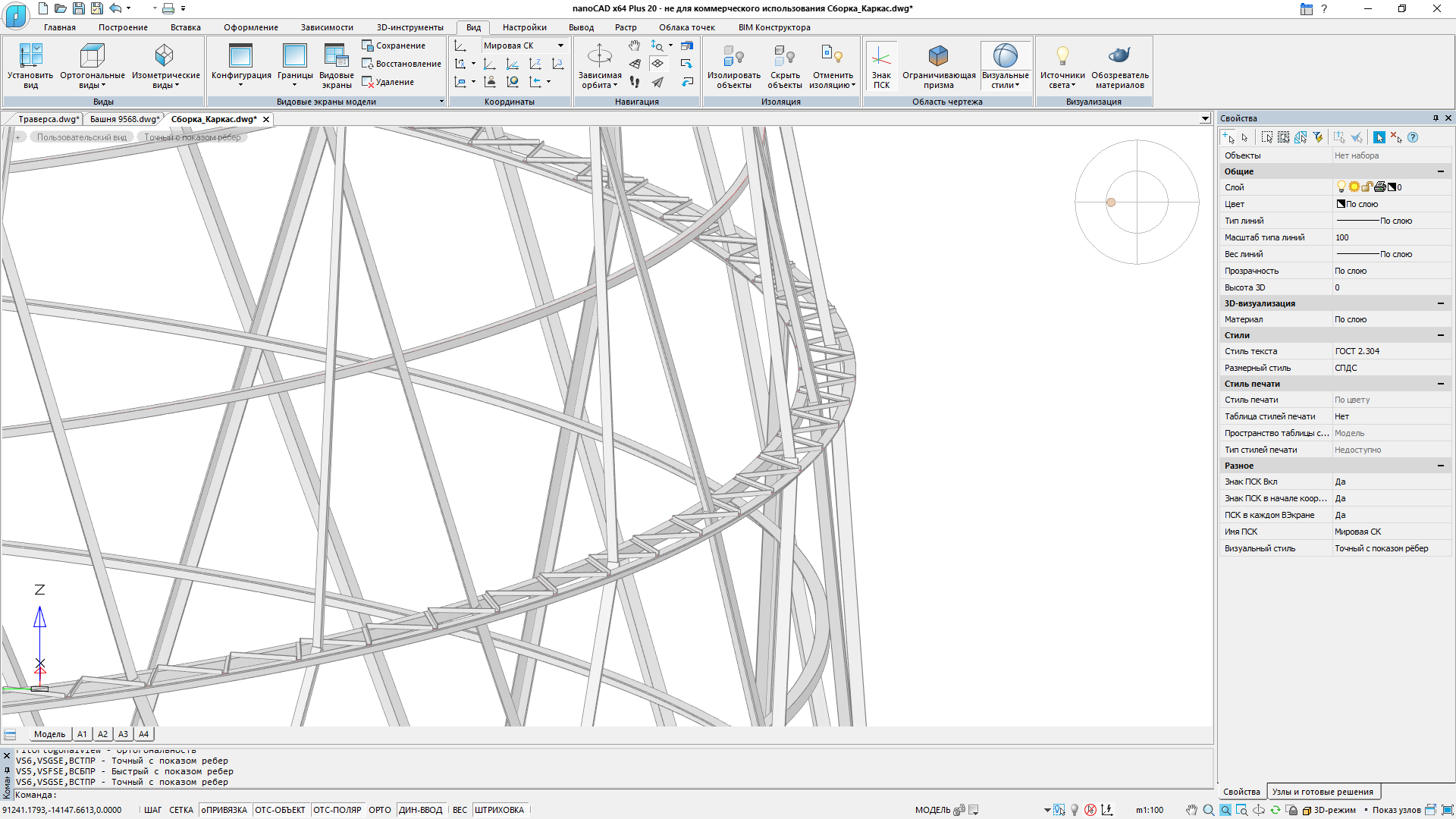Click the Удаление viewport button
Image resolution: width=1456 pixels, height=819 pixels.
388,82
